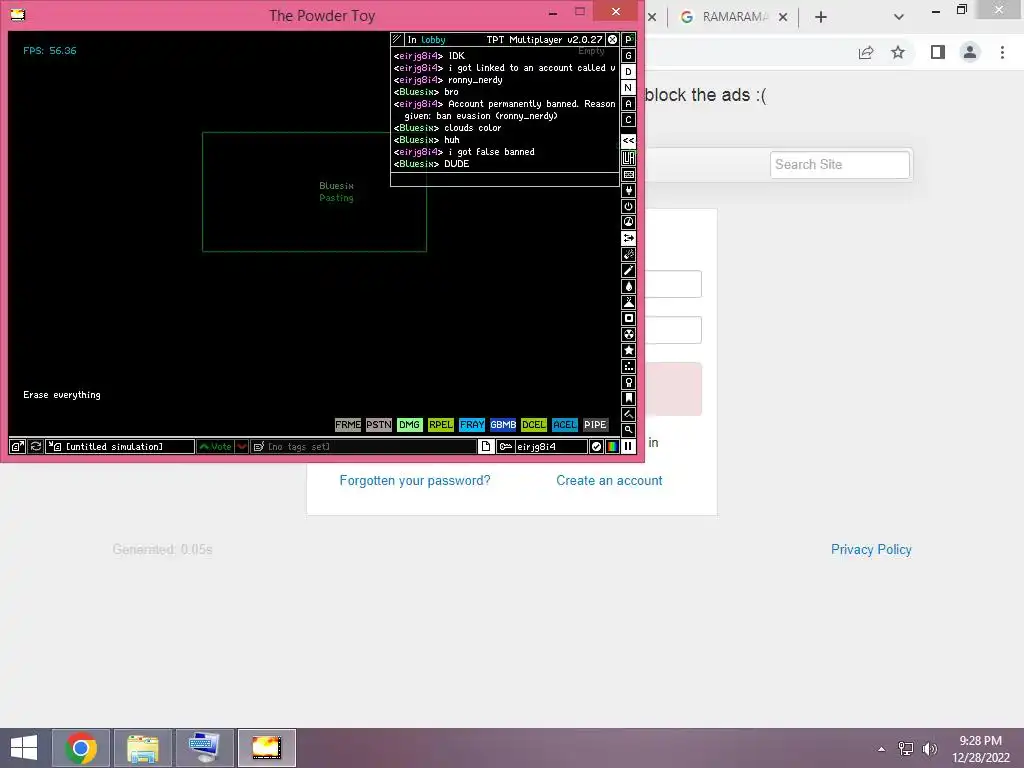Share this page icon in Chrome
The height and width of the screenshot is (768, 1024).
(x=866, y=52)
